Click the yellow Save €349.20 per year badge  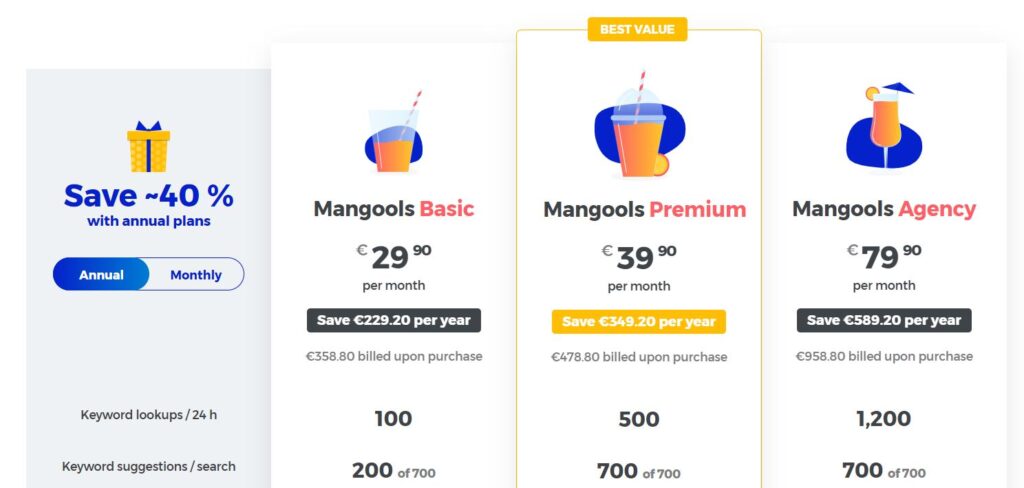pyautogui.click(x=638, y=321)
